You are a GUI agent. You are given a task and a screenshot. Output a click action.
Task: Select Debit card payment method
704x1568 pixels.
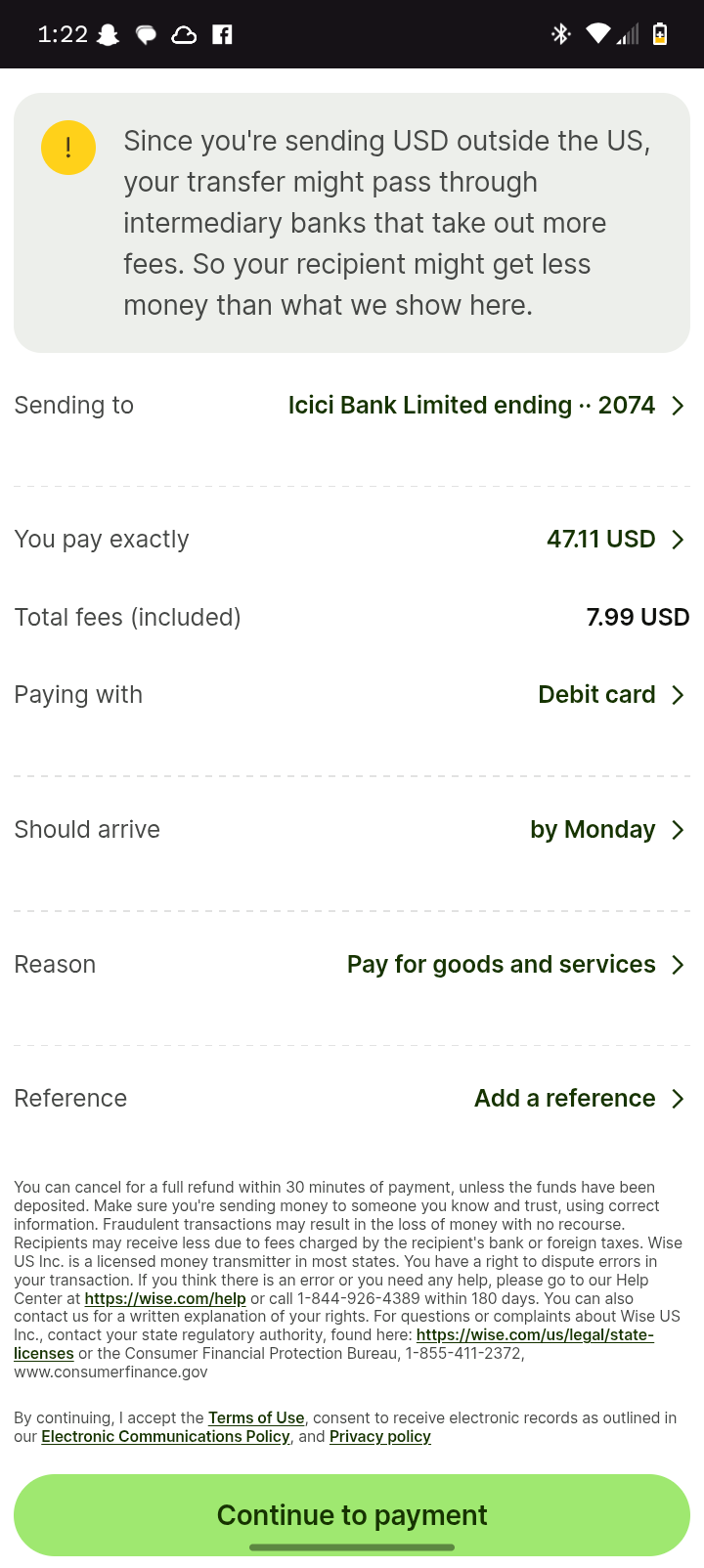pos(596,695)
